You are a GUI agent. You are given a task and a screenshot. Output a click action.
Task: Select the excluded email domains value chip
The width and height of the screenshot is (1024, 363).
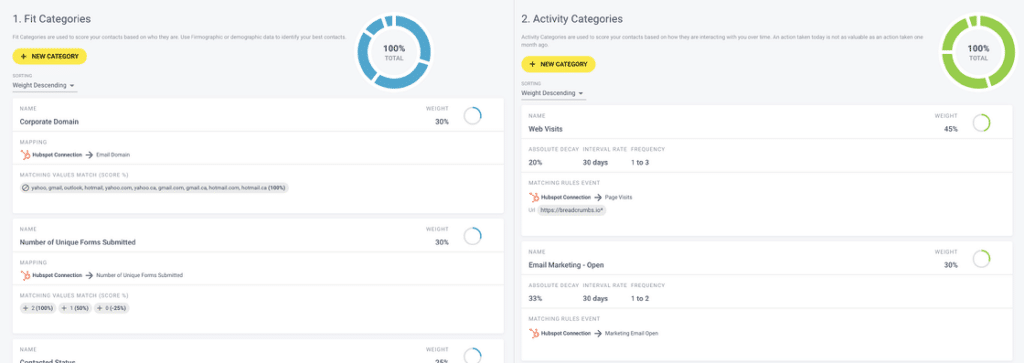point(154,187)
